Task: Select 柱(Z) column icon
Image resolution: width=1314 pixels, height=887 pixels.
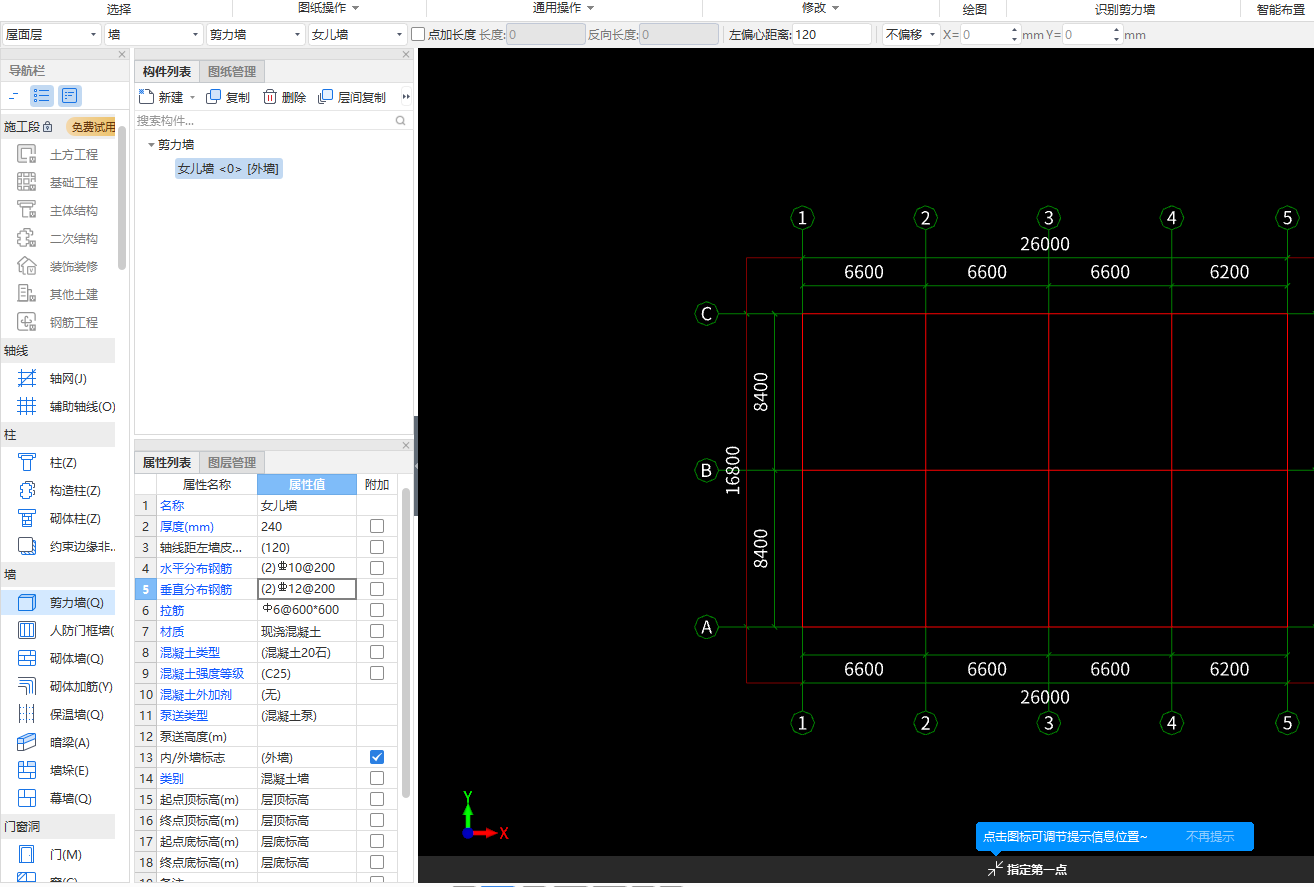Action: 28,463
